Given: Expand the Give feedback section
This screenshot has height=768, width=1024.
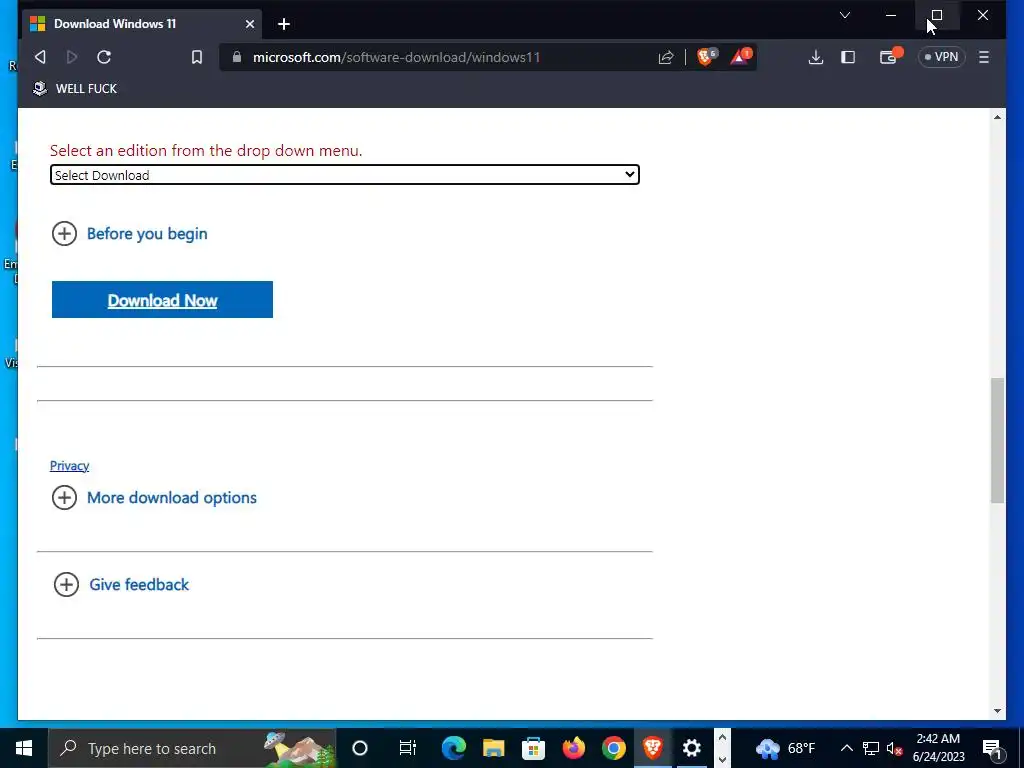Looking at the screenshot, I should coord(121,584).
